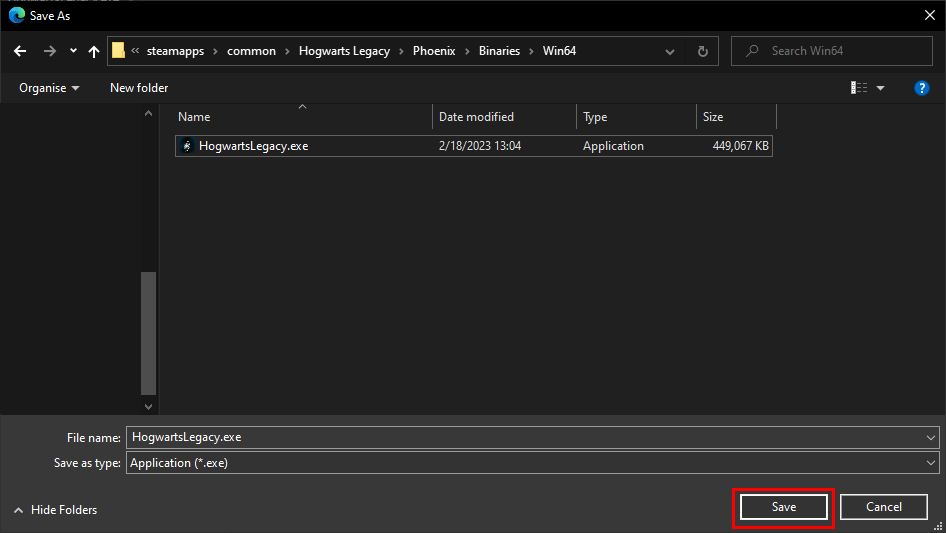Refresh the Win64 folder view
The height and width of the screenshot is (533, 946).
pos(703,51)
